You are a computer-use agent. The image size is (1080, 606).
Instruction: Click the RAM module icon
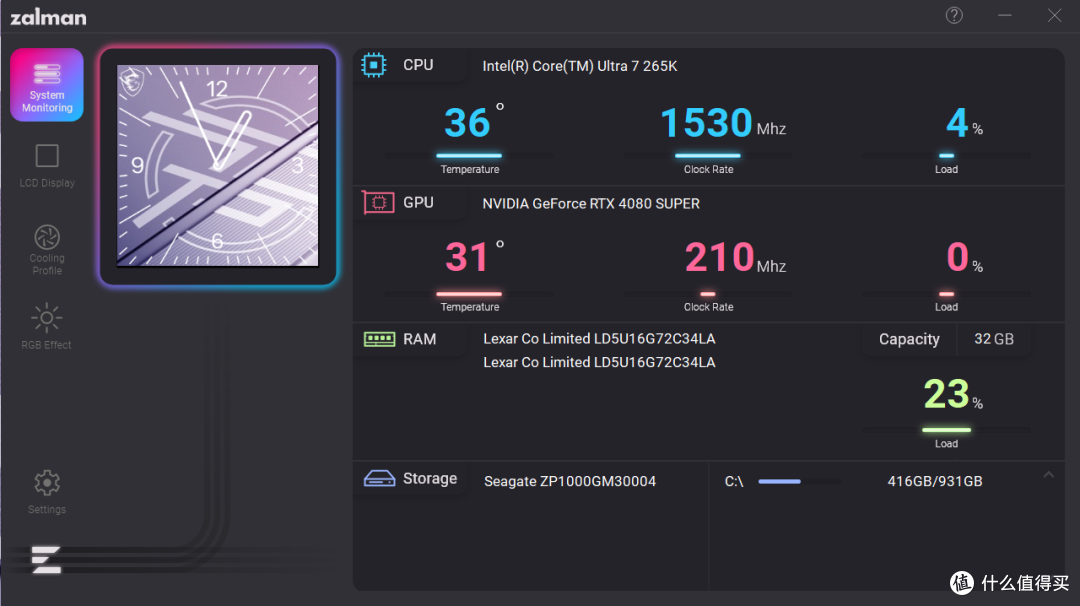tap(379, 339)
